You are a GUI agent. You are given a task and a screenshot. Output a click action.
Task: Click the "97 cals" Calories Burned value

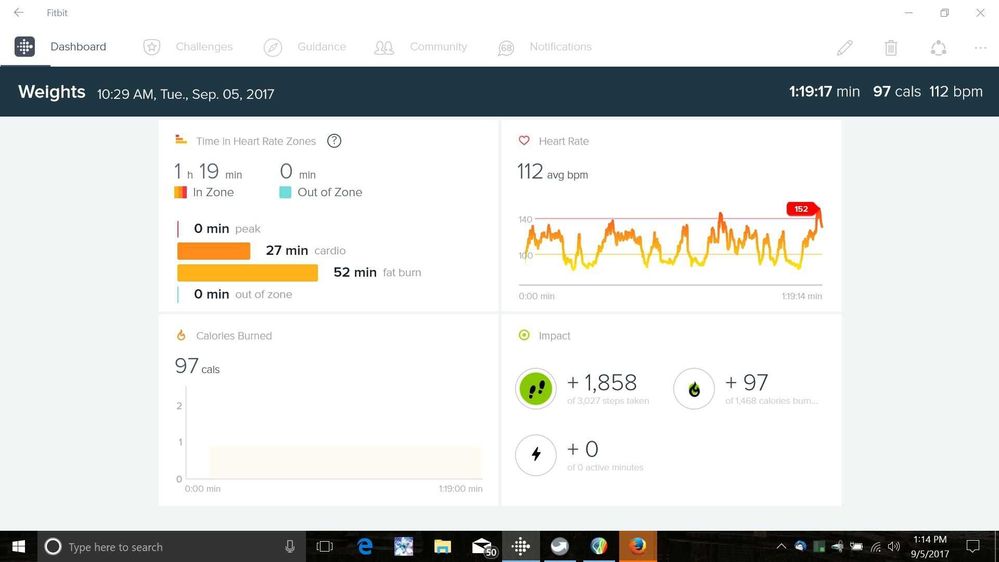[x=197, y=366]
